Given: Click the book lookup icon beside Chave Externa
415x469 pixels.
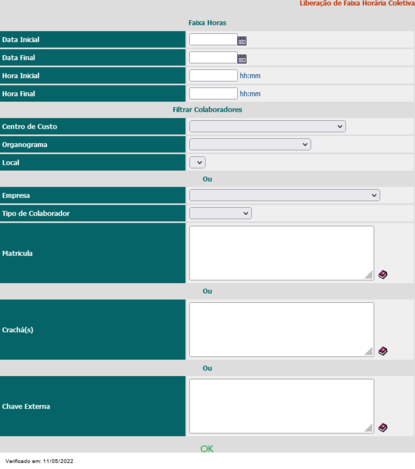Looking at the screenshot, I should 383,427.
